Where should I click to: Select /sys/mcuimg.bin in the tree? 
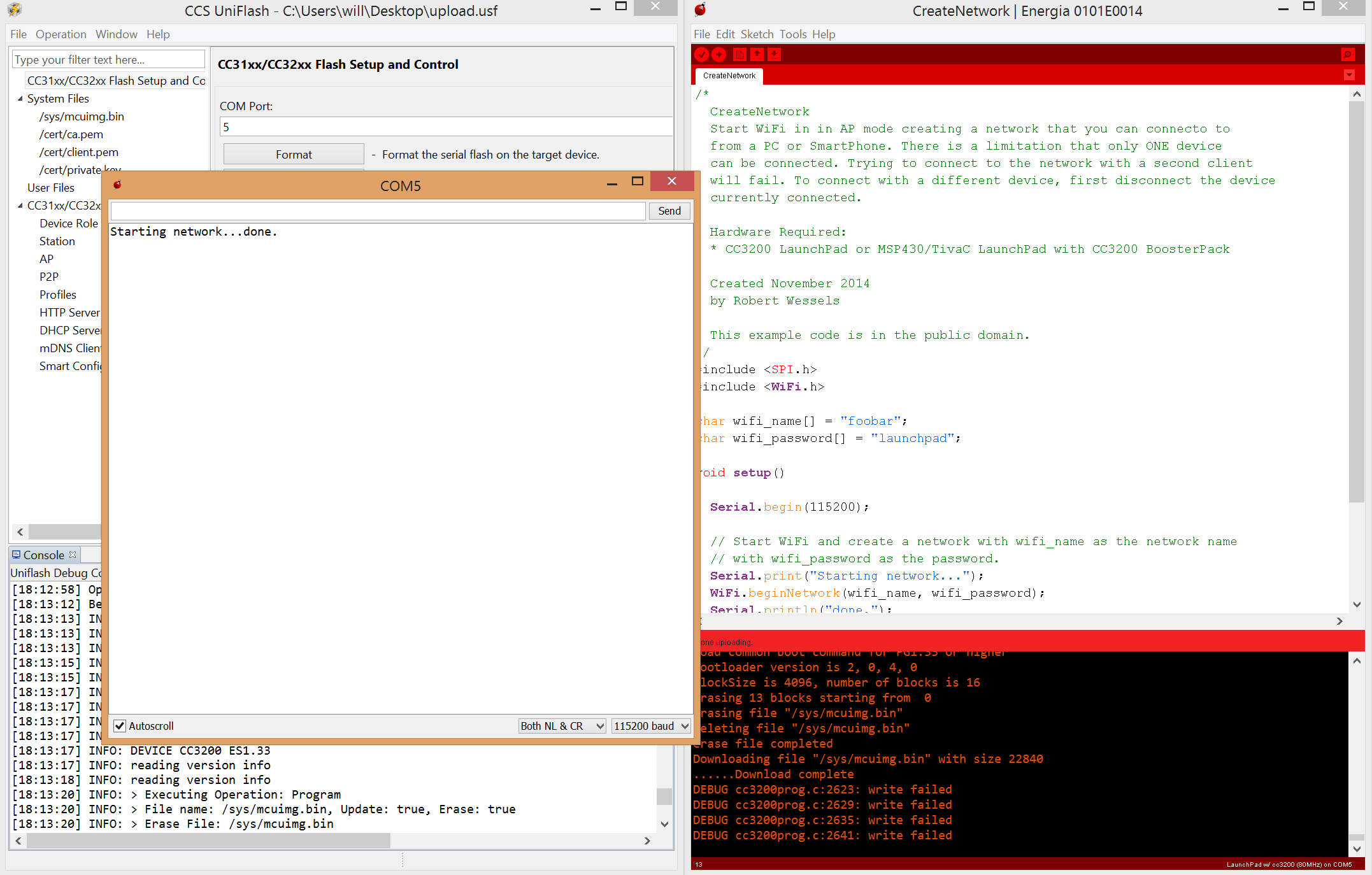click(x=82, y=117)
